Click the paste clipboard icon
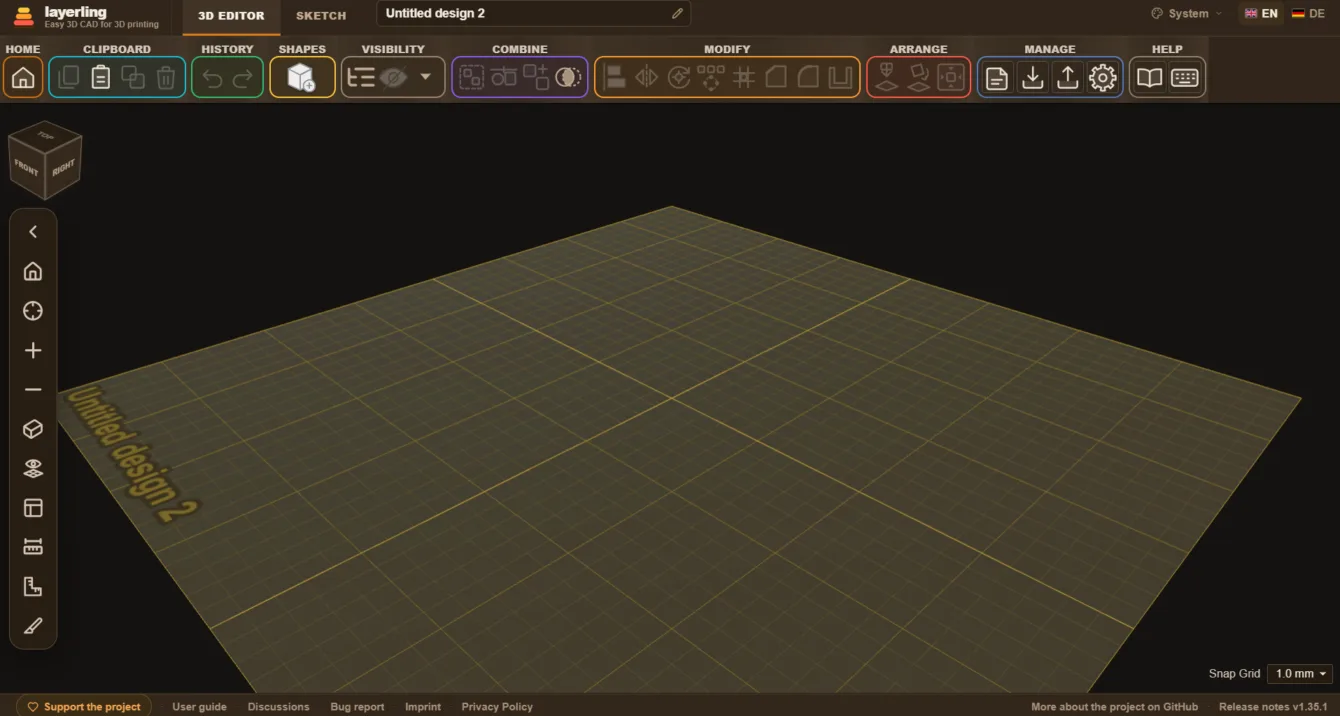The image size is (1340, 716). [101, 77]
